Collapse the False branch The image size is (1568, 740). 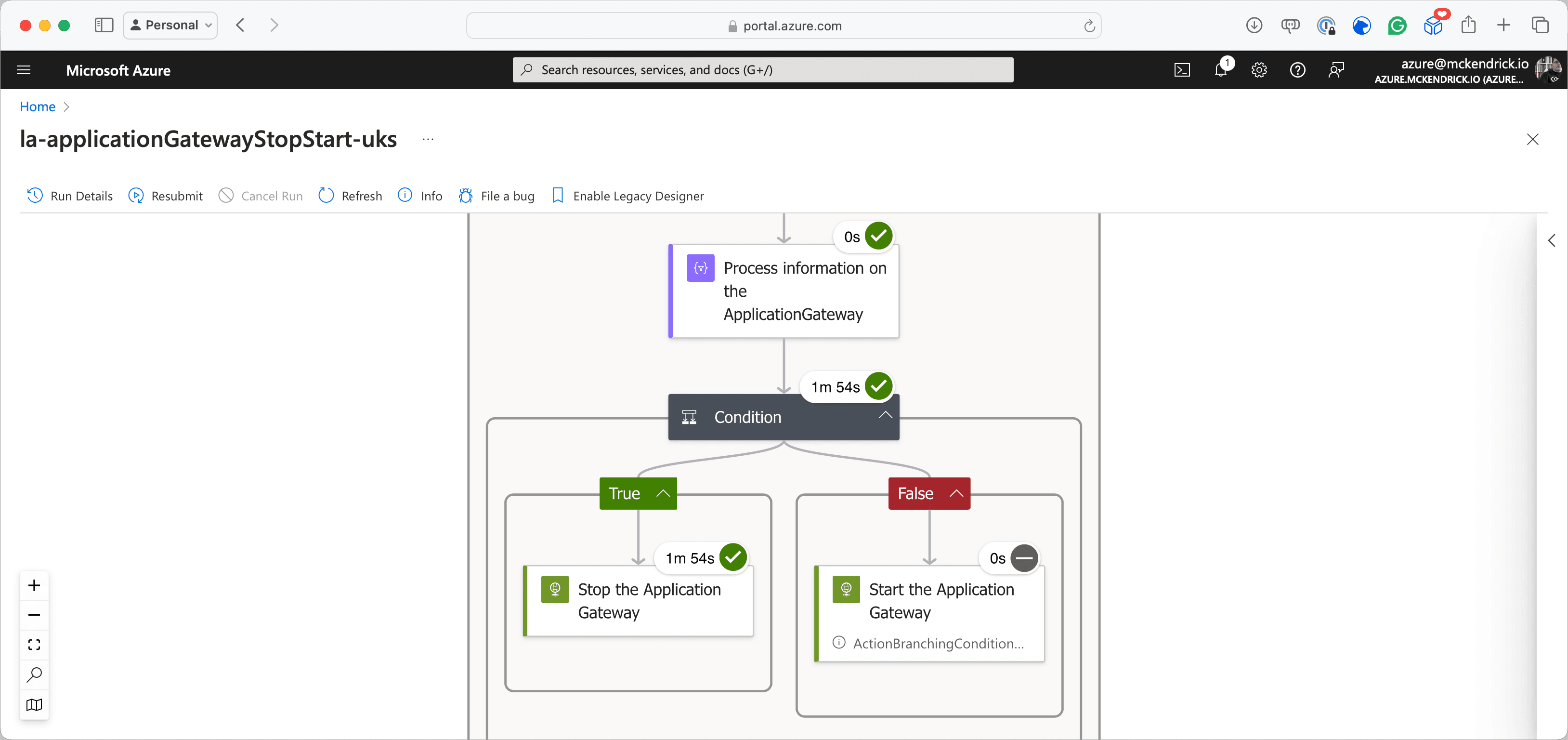click(956, 493)
